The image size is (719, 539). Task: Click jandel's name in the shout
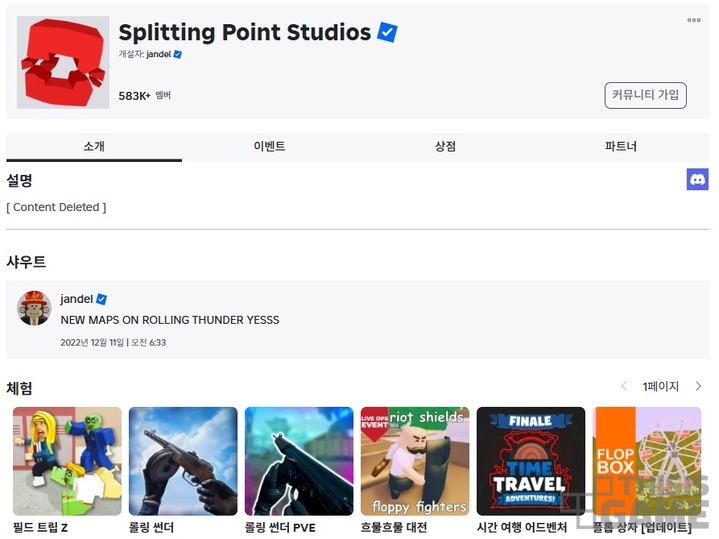76,299
